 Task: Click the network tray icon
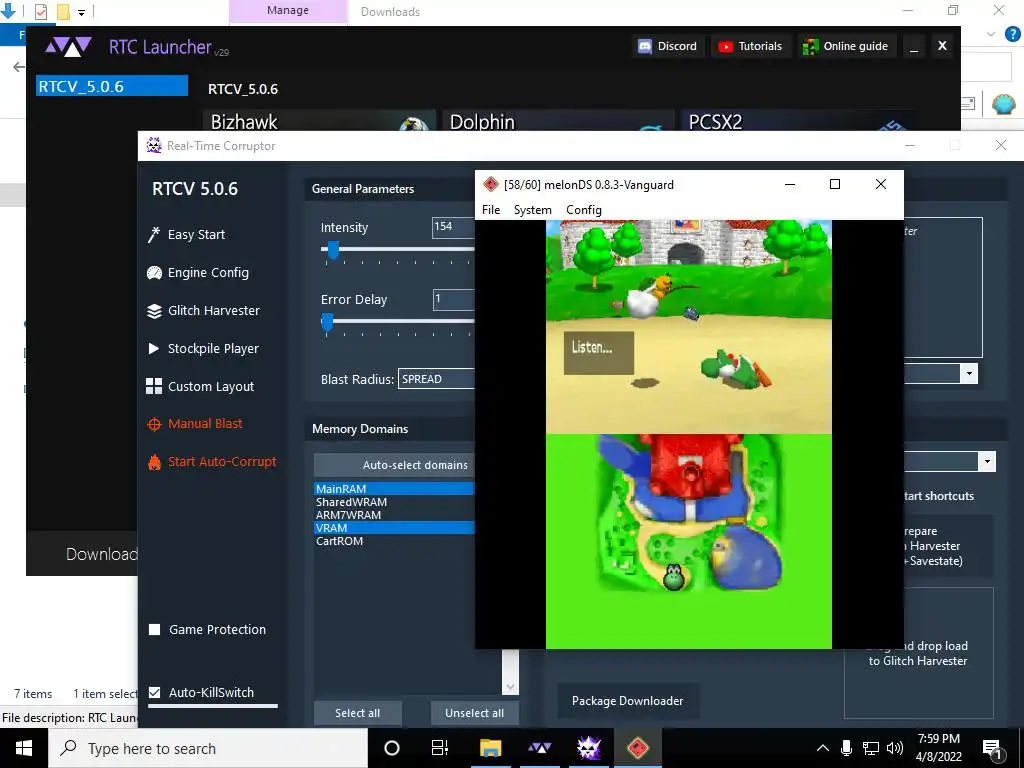coord(871,748)
